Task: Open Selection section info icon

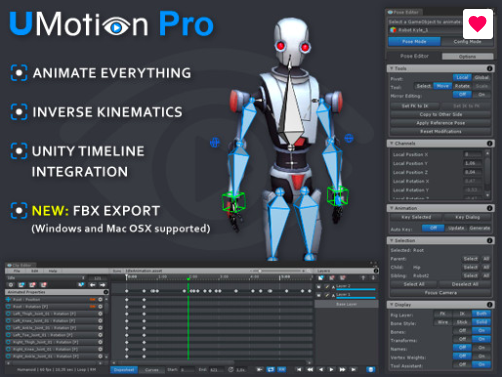Action: tap(489, 240)
